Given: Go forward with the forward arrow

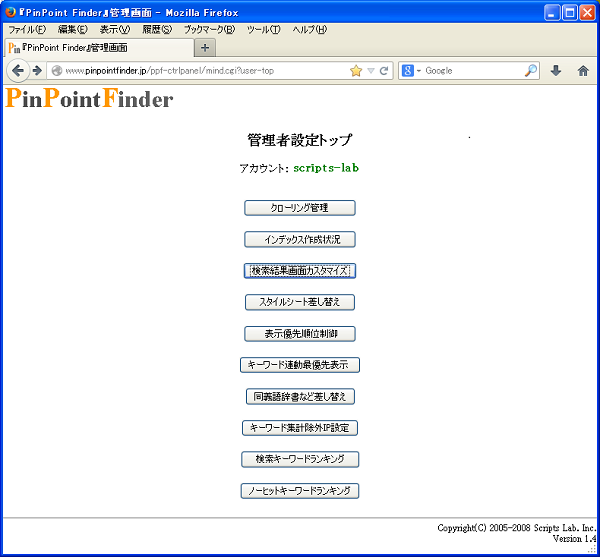Looking at the screenshot, I should click(x=37, y=70).
